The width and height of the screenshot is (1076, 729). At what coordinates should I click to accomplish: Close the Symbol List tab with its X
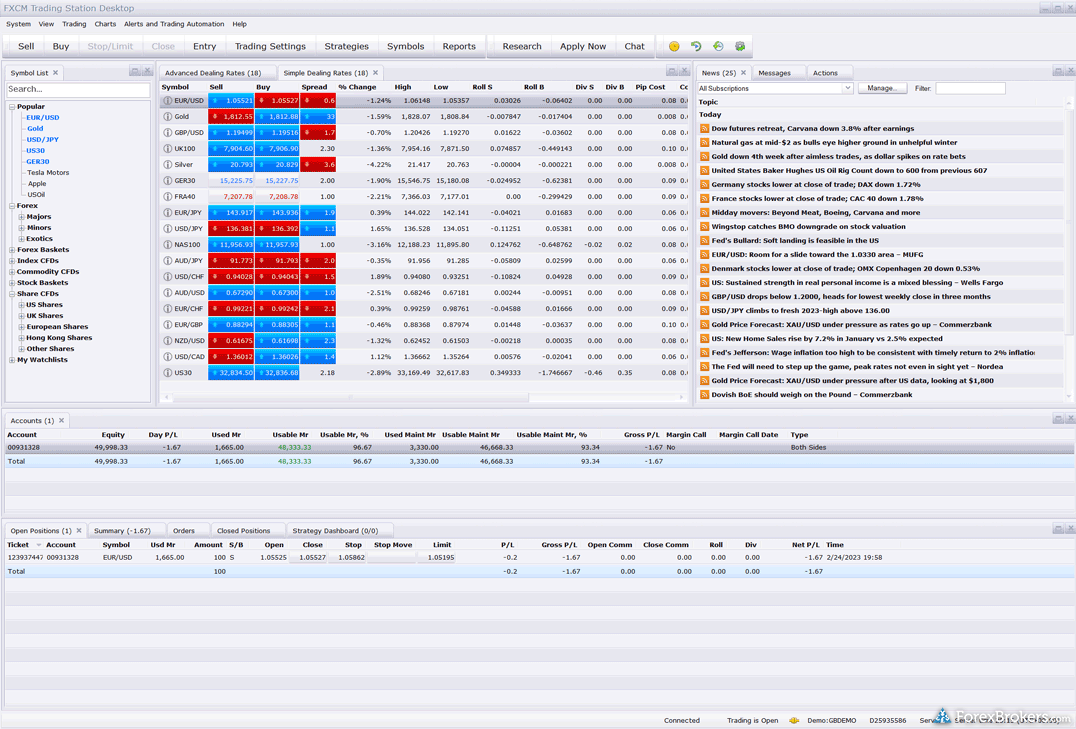tap(56, 73)
